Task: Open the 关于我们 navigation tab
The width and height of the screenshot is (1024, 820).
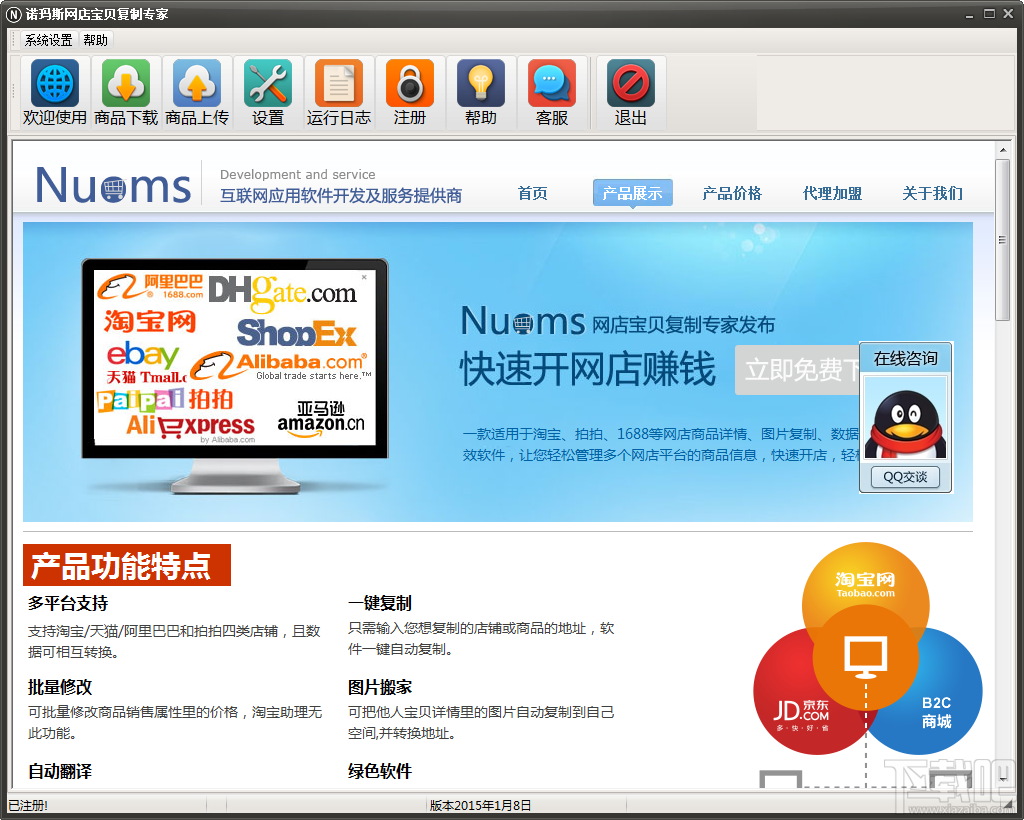Action: (932, 193)
